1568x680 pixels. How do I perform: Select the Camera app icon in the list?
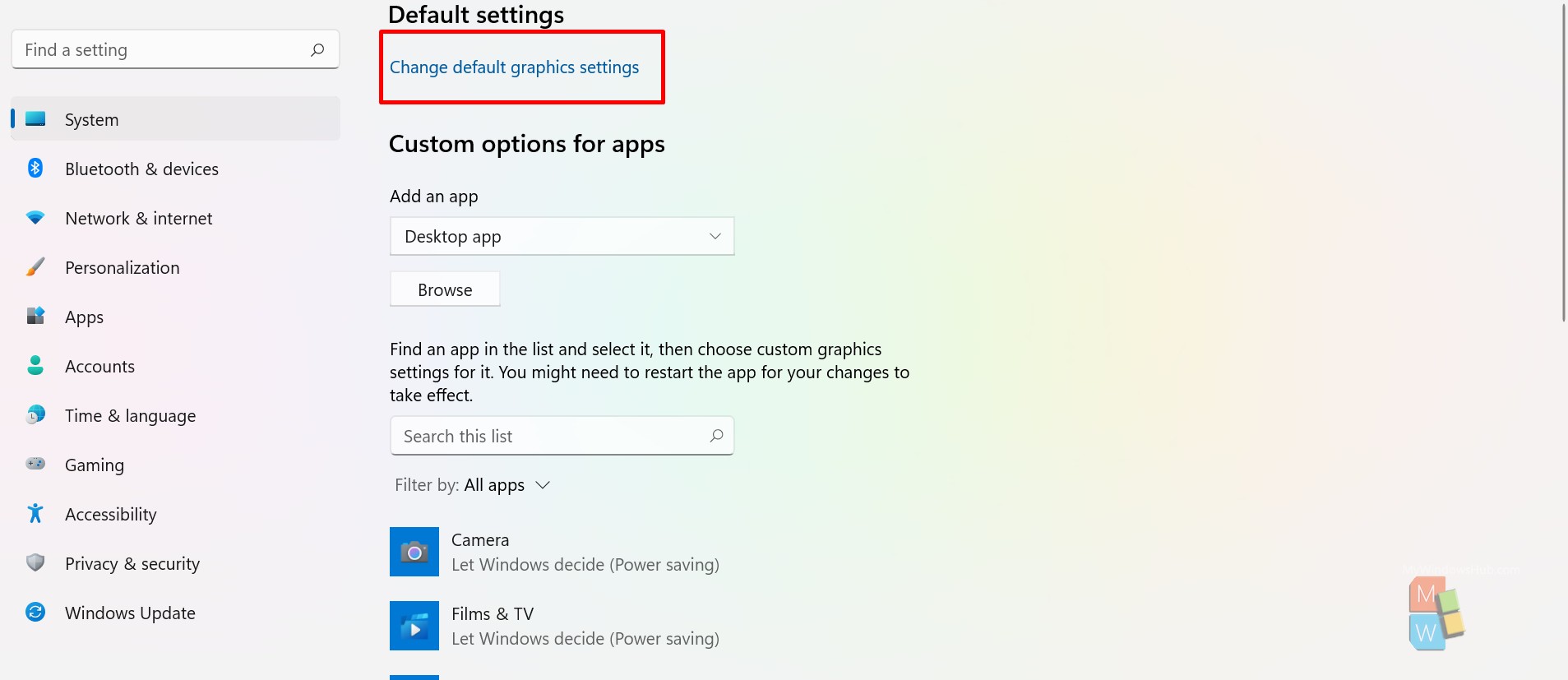[414, 552]
